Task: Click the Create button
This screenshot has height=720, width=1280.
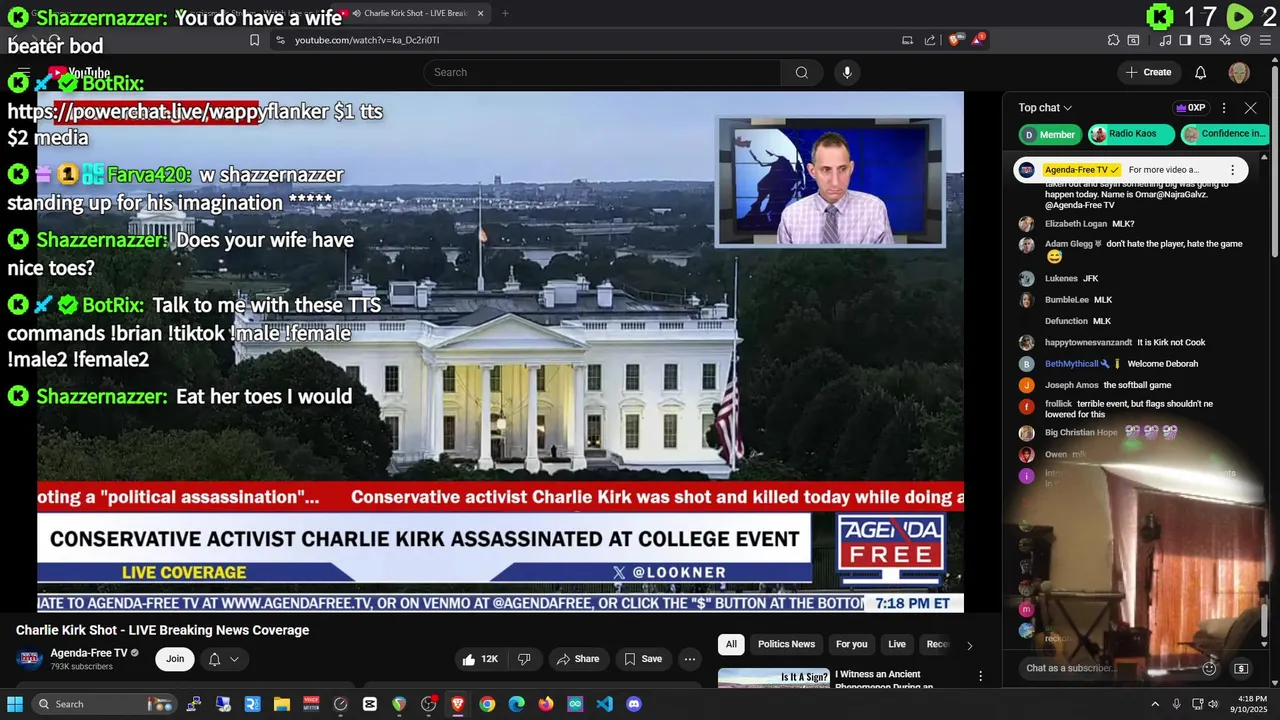Action: click(1148, 72)
